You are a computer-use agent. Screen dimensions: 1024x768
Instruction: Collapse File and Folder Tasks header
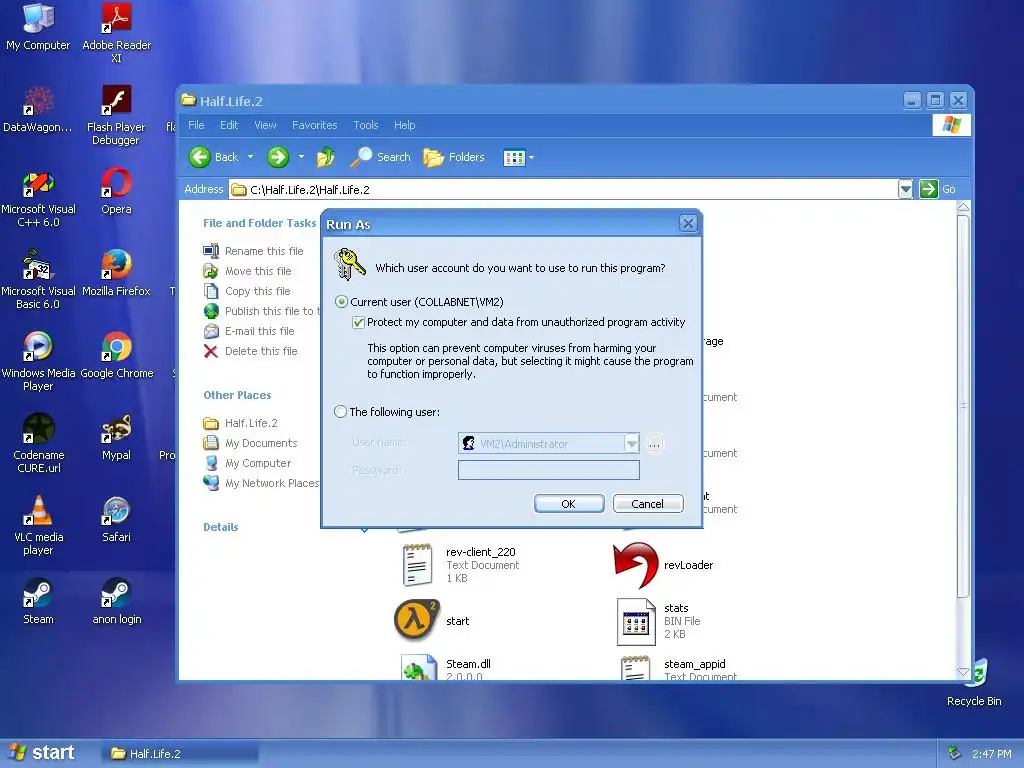coord(259,223)
